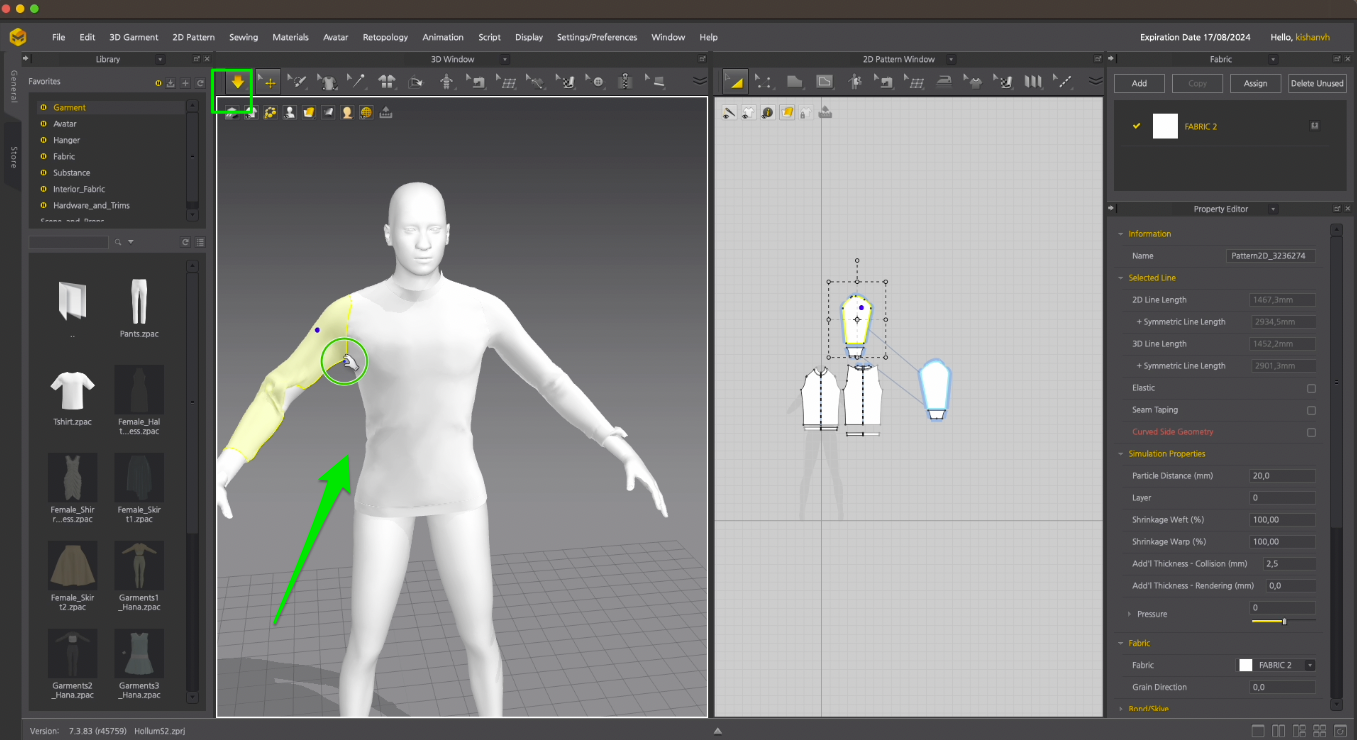Enable the Curved Side Geometry checkbox
The image size is (1357, 740).
click(1311, 432)
